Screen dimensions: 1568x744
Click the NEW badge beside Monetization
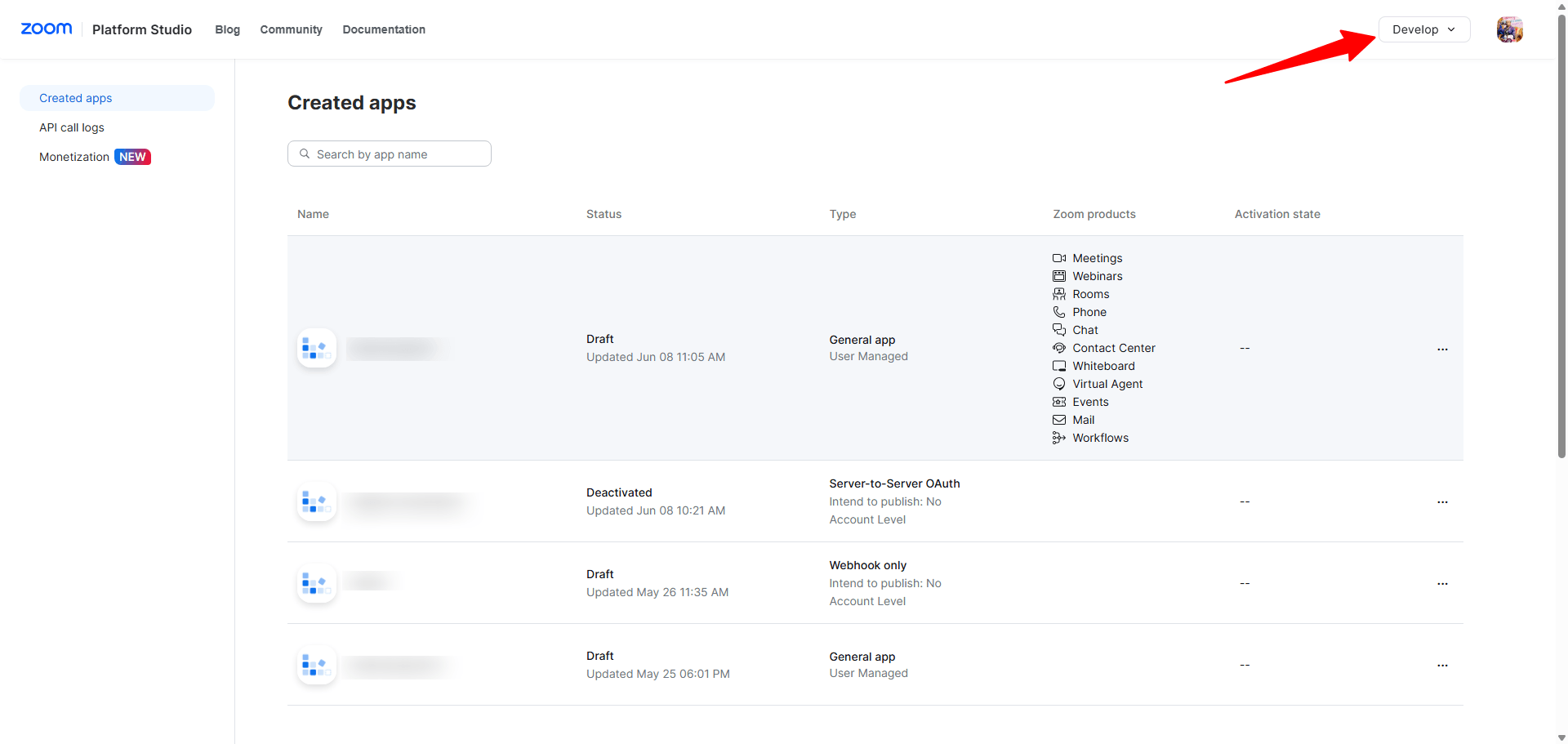pyautogui.click(x=132, y=157)
